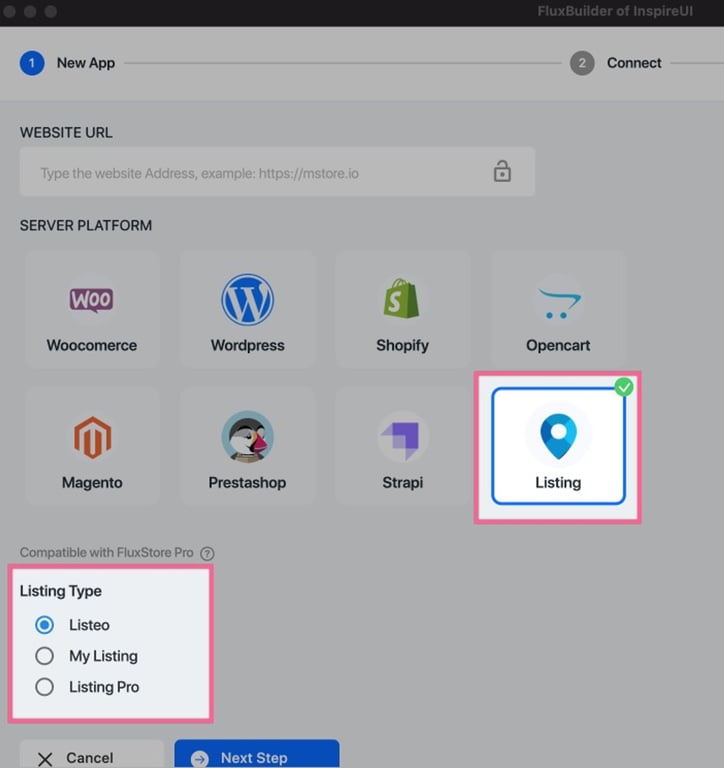Proceed with the Next Step button

coord(257,754)
